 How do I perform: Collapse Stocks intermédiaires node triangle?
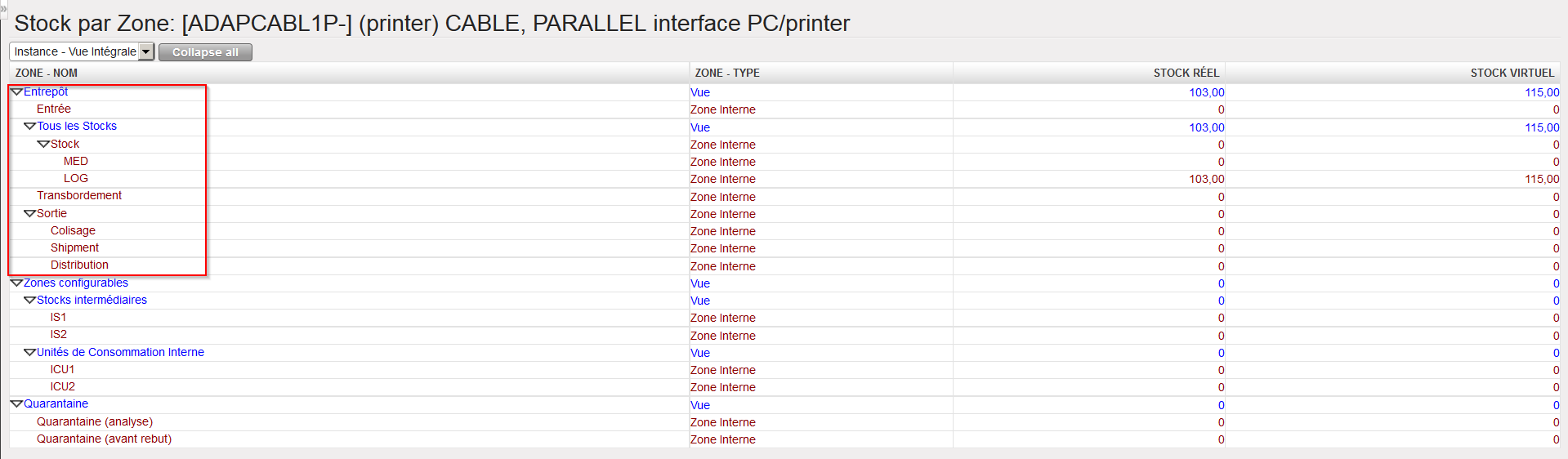pyautogui.click(x=29, y=301)
